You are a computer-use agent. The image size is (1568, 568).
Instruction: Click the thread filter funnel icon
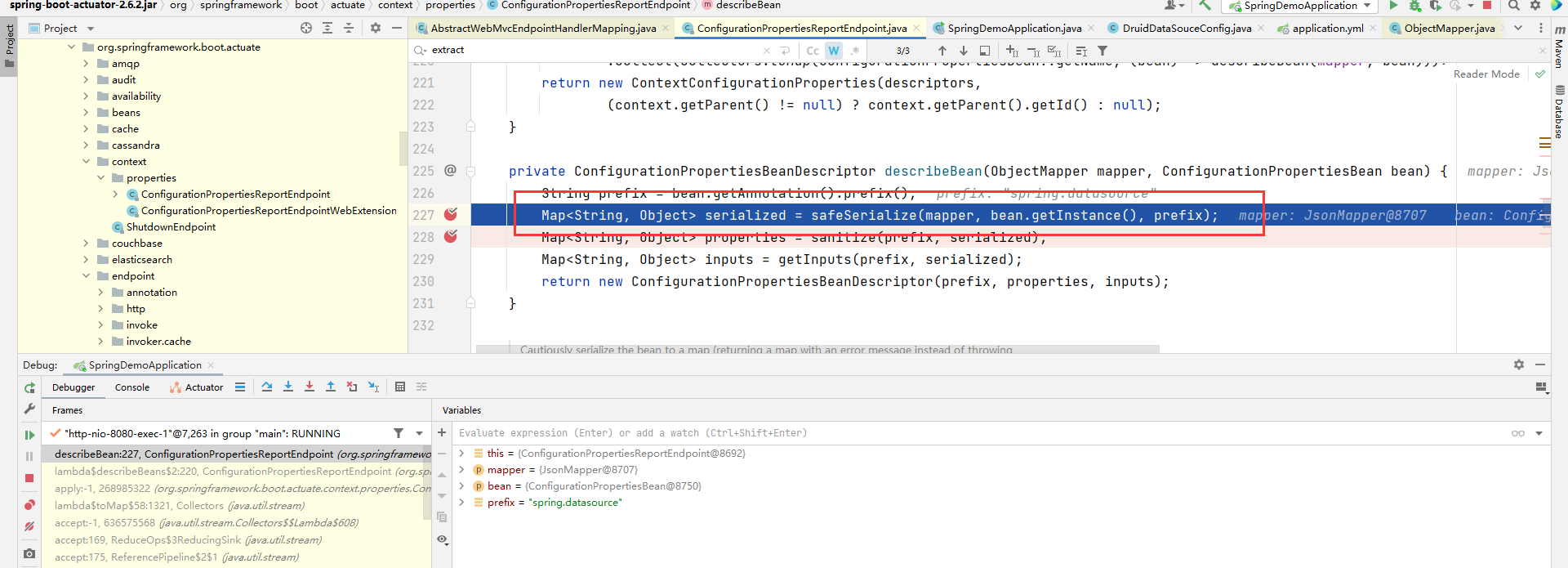click(399, 433)
